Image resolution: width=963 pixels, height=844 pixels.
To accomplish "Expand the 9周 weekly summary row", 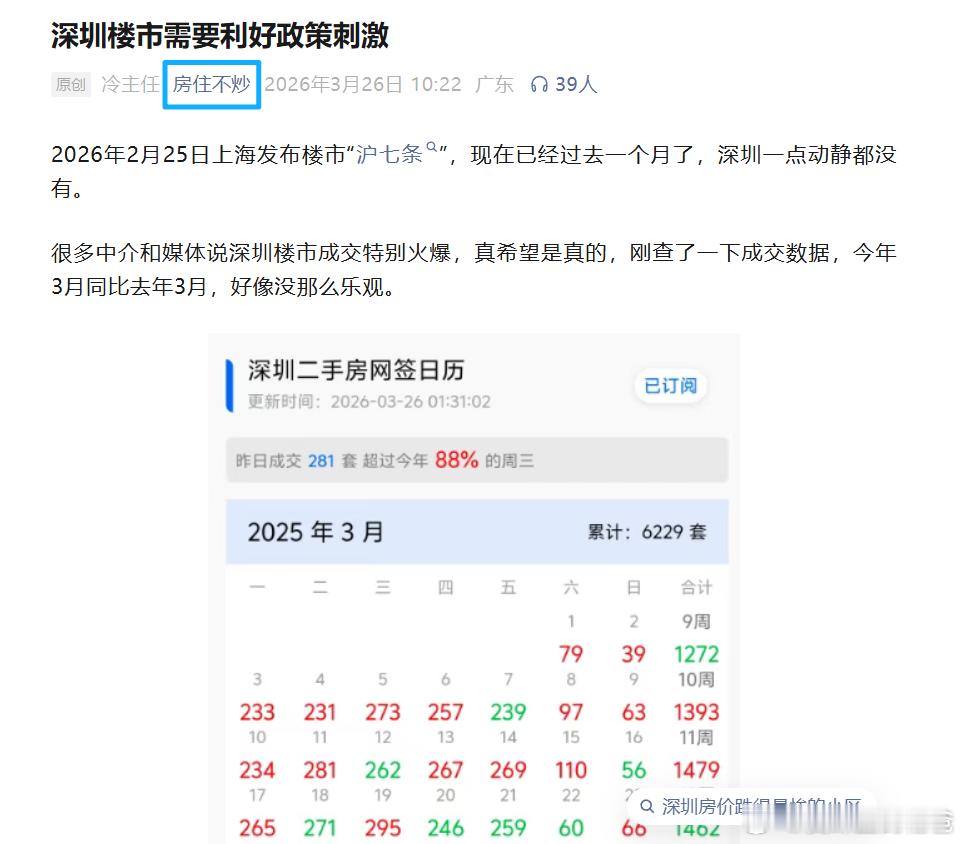I will (697, 621).
